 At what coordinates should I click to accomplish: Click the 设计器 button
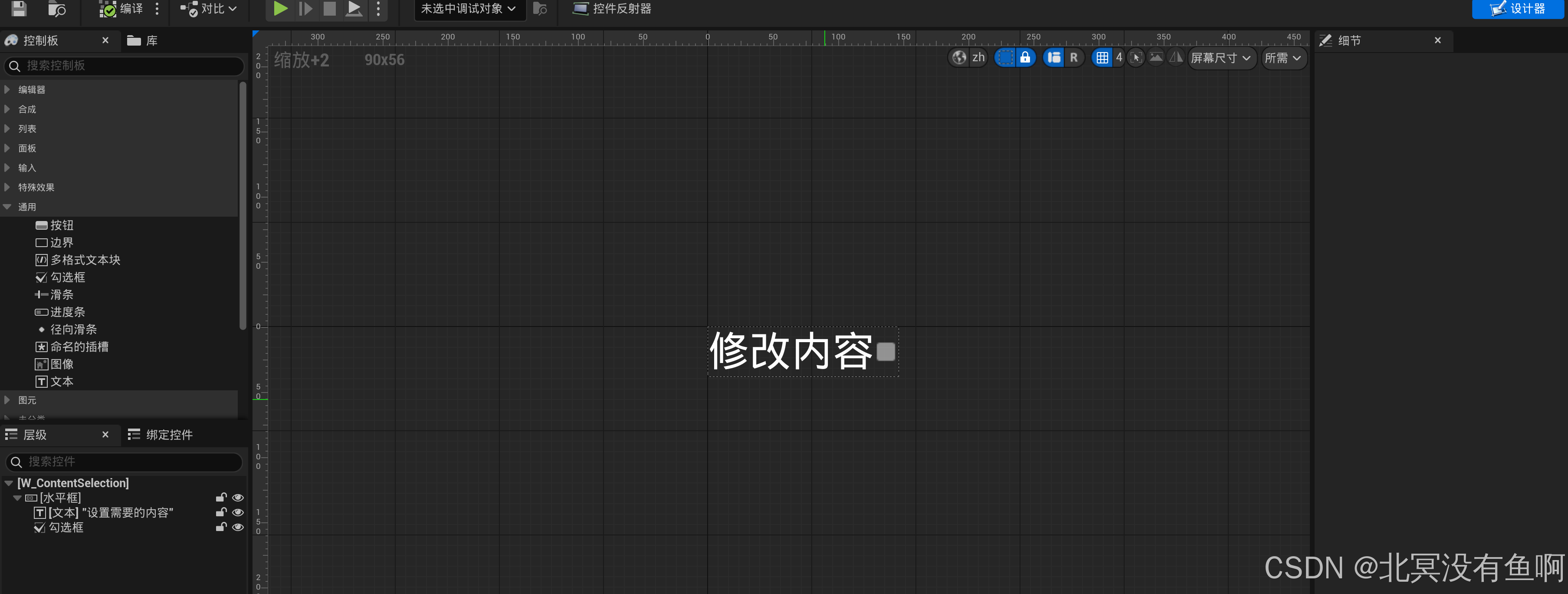coord(1518,9)
